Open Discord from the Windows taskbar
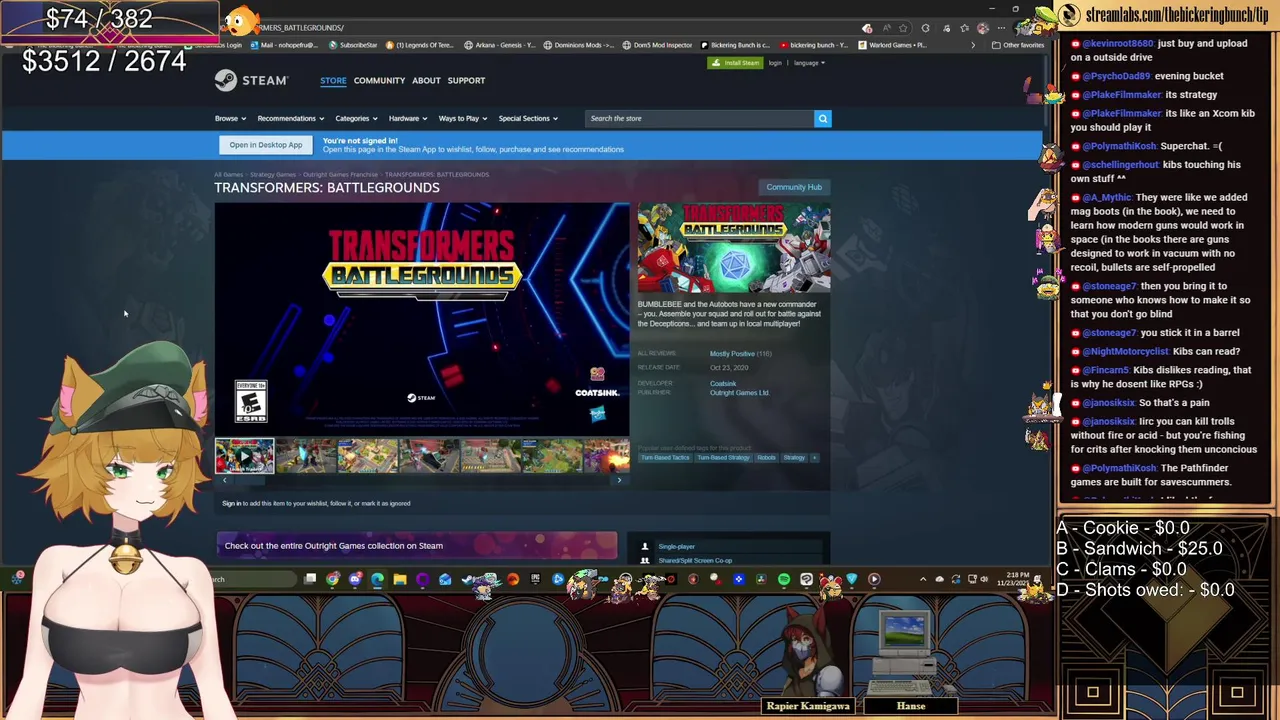Viewport: 1280px width, 720px height. (355, 579)
